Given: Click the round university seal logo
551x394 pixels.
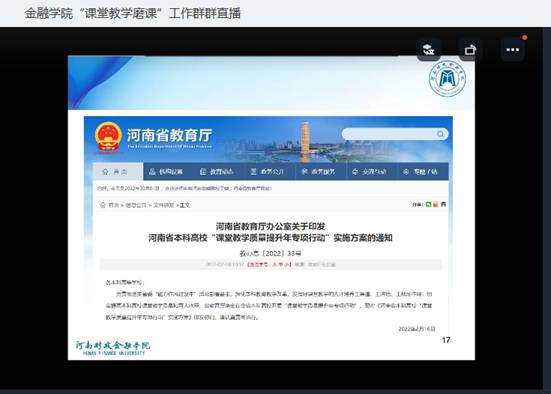Looking at the screenshot, I should [x=447, y=78].
